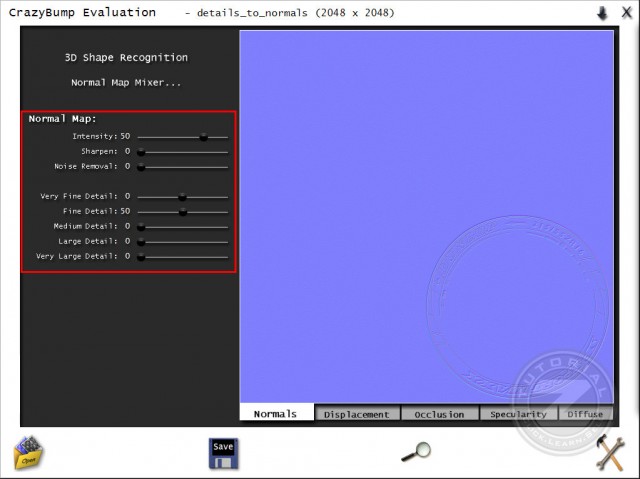Click the 3D Shape Recognition button

(126, 58)
